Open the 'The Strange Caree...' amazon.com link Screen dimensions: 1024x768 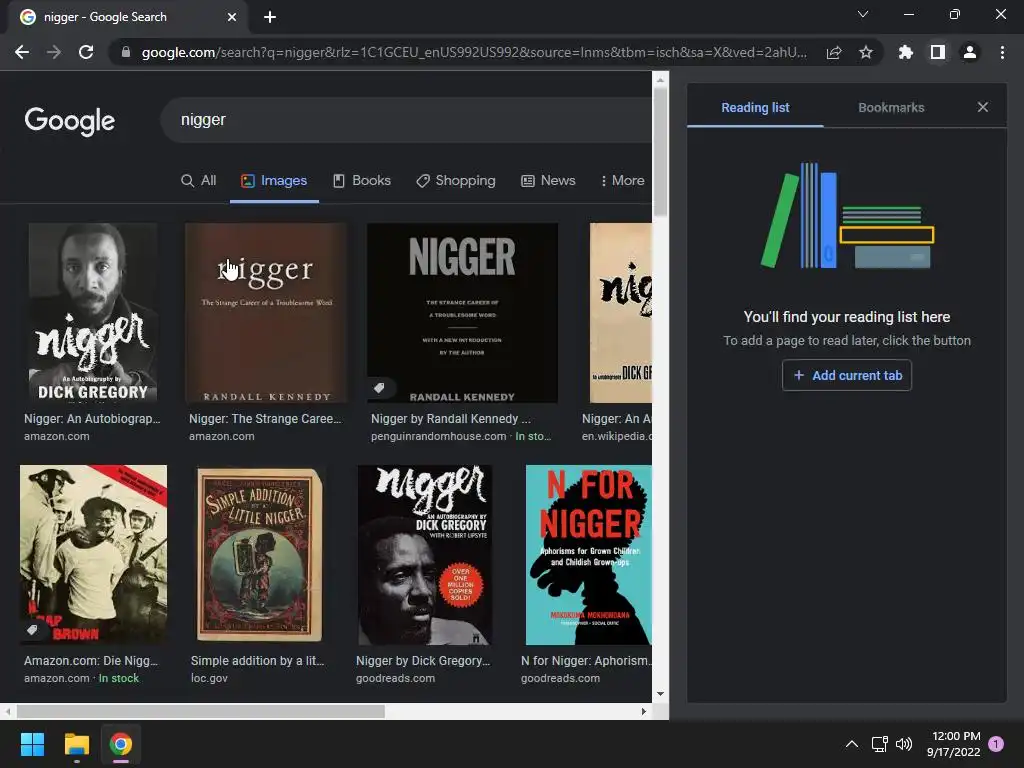[x=265, y=419]
